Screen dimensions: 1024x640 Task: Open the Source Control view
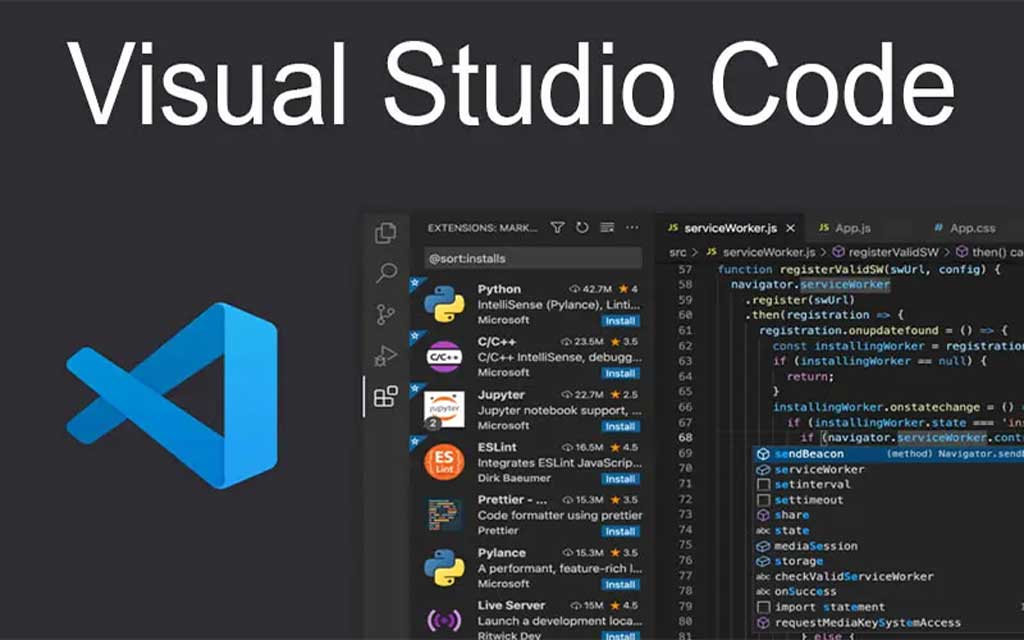[x=385, y=315]
